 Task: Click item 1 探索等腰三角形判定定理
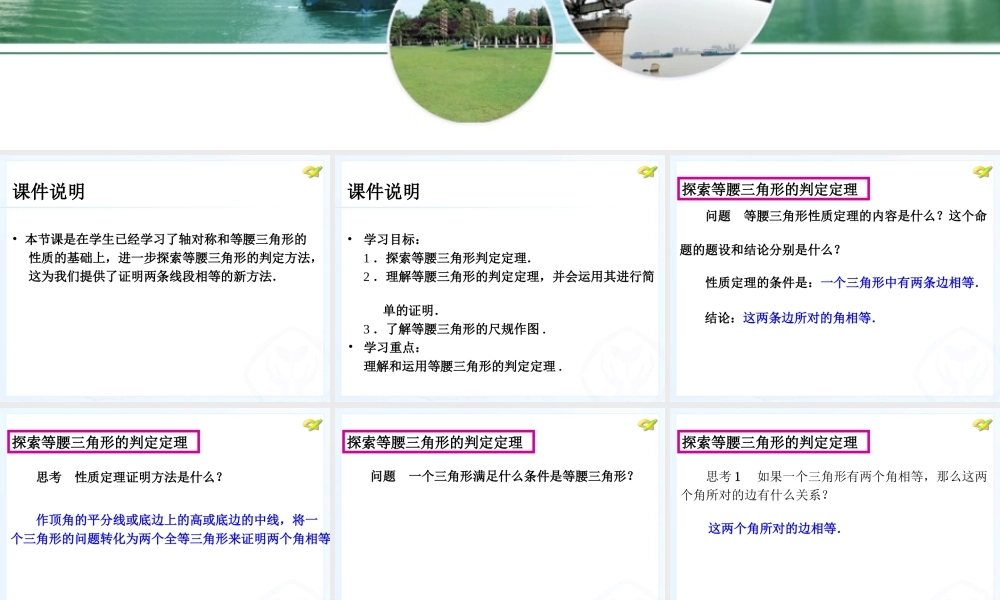[x=447, y=258]
